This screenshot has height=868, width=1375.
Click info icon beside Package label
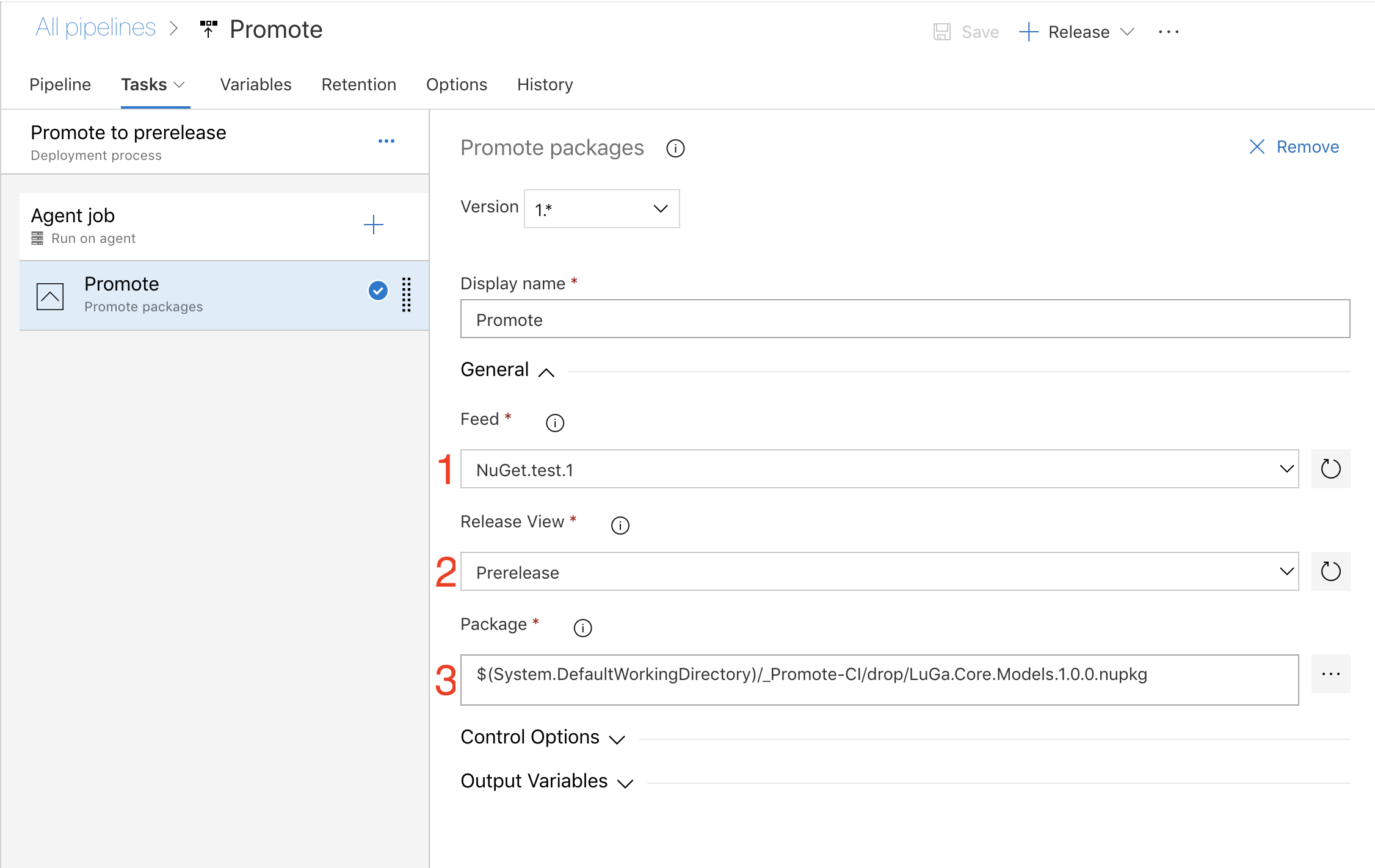pos(582,627)
